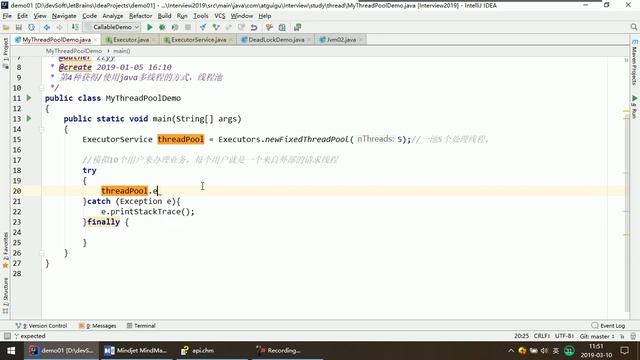Click the Run with Coverage icon
Viewport: 640px width, 360px height.
click(x=175, y=27)
